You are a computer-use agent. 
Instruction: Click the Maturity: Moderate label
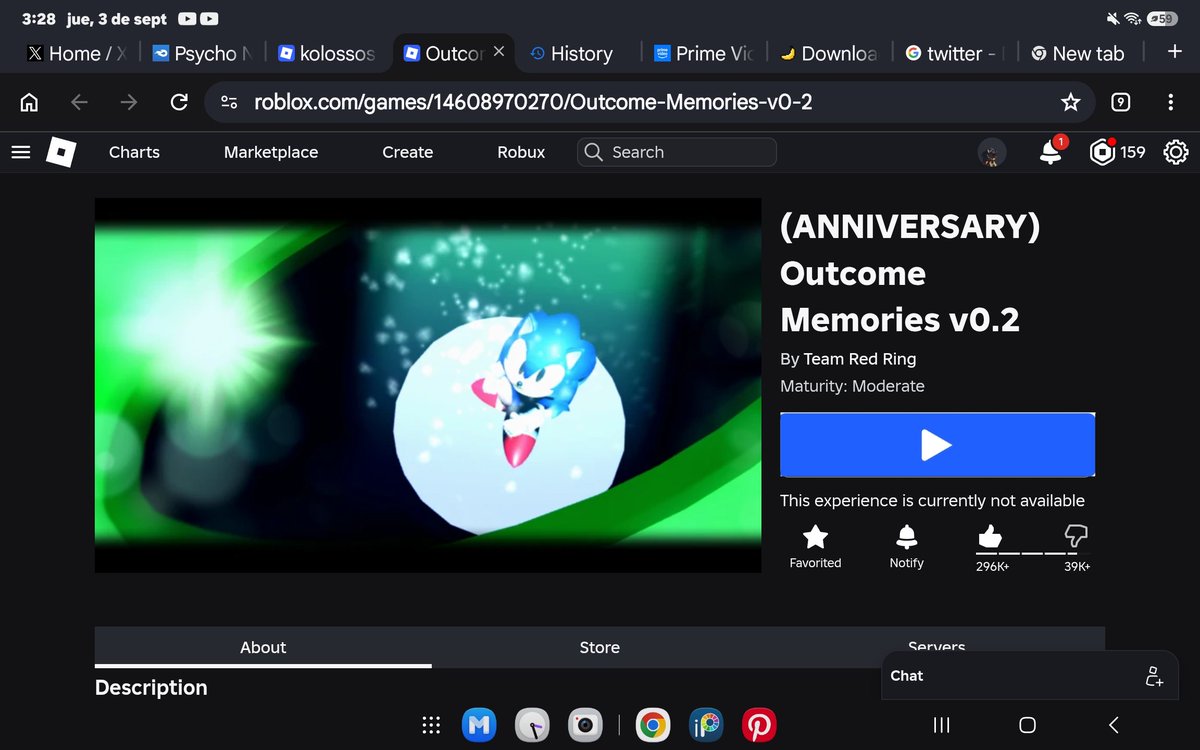(x=852, y=386)
